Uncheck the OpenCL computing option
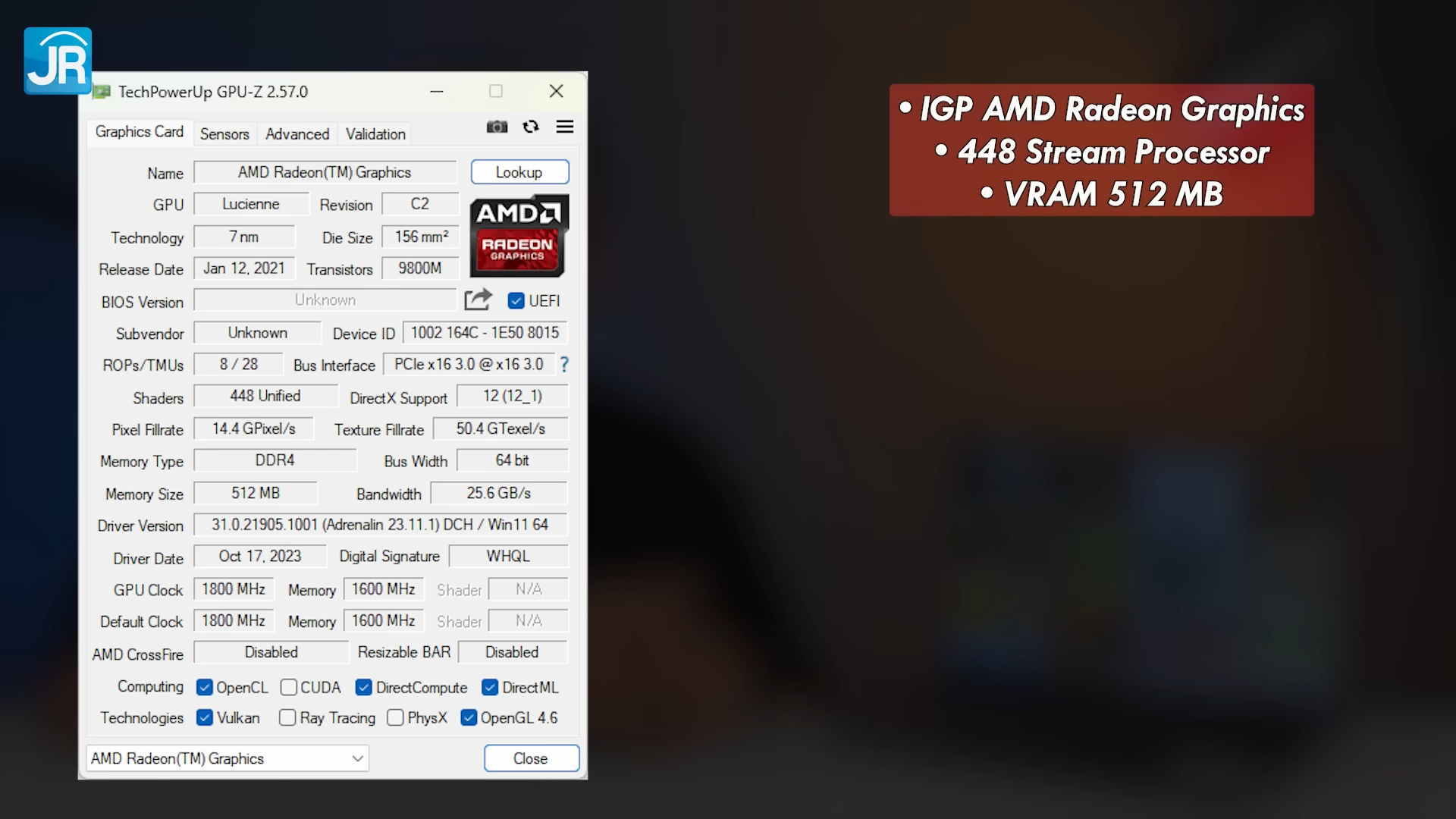 [x=204, y=687]
